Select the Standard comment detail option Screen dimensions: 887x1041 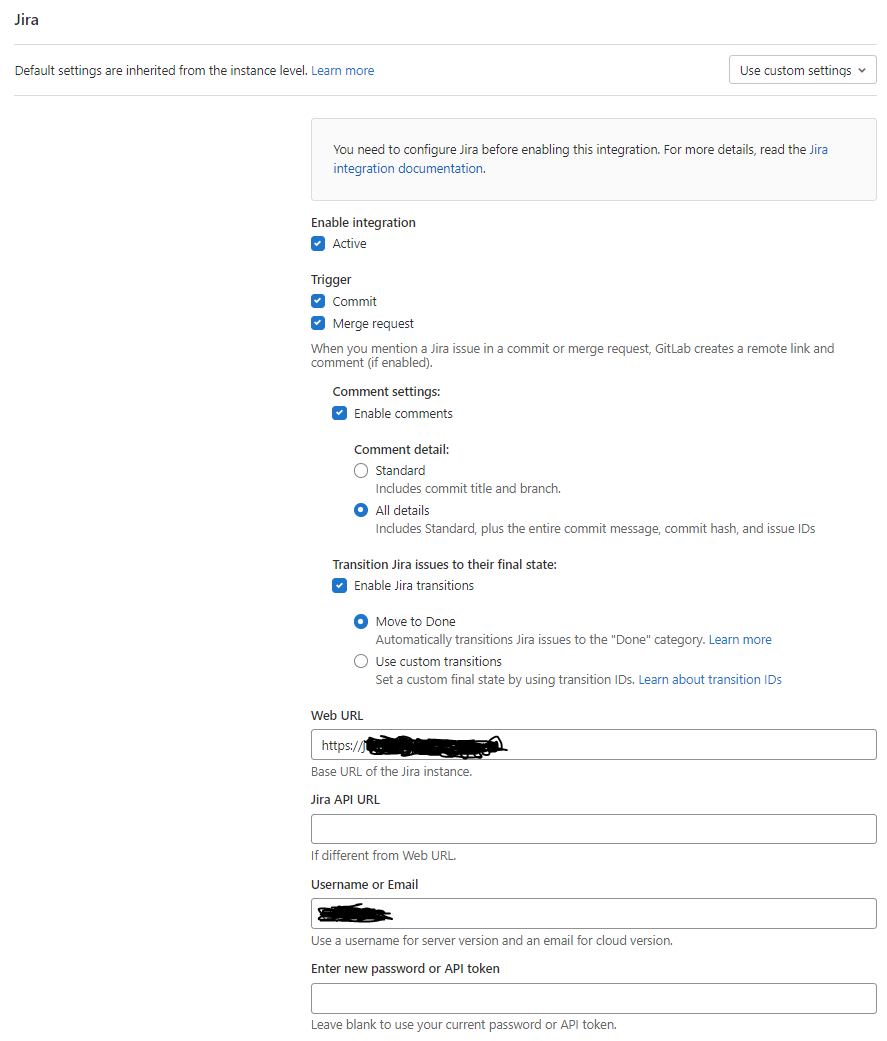[x=361, y=471]
